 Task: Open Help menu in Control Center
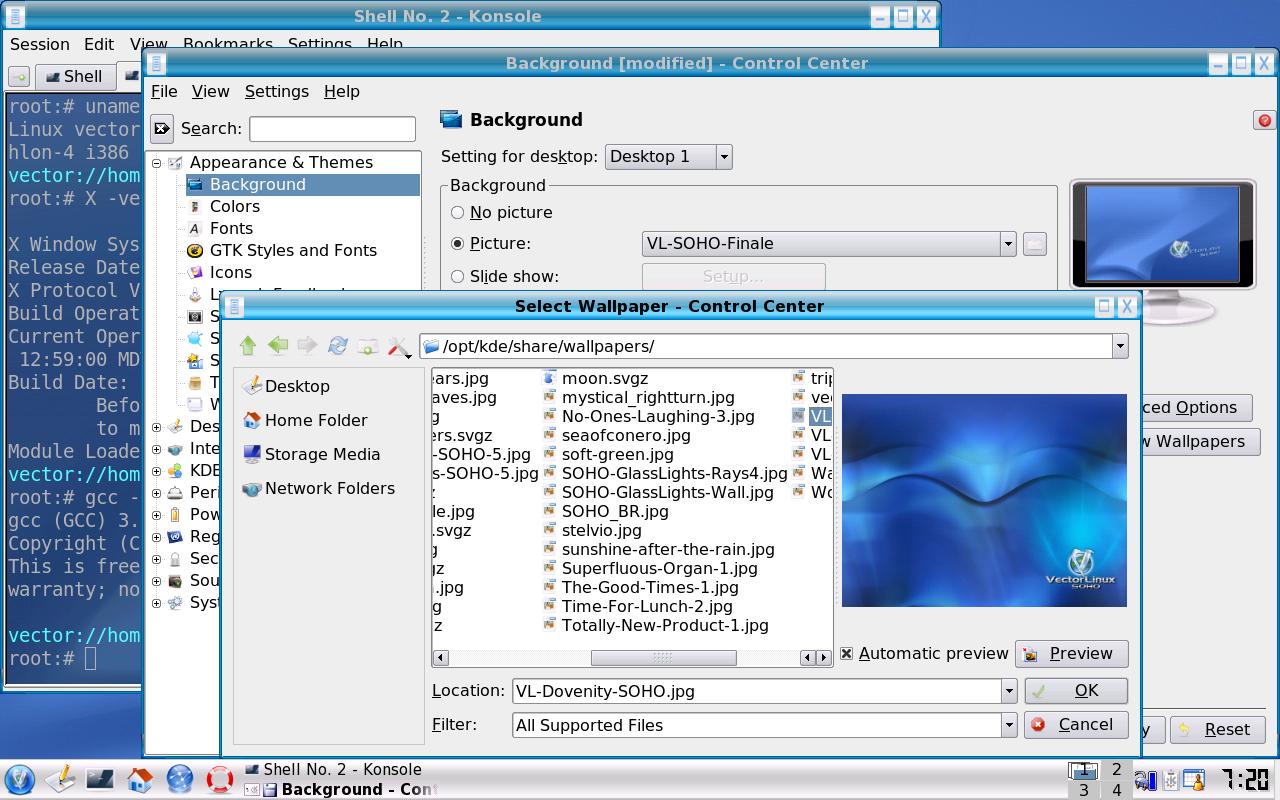pyautogui.click(x=341, y=91)
